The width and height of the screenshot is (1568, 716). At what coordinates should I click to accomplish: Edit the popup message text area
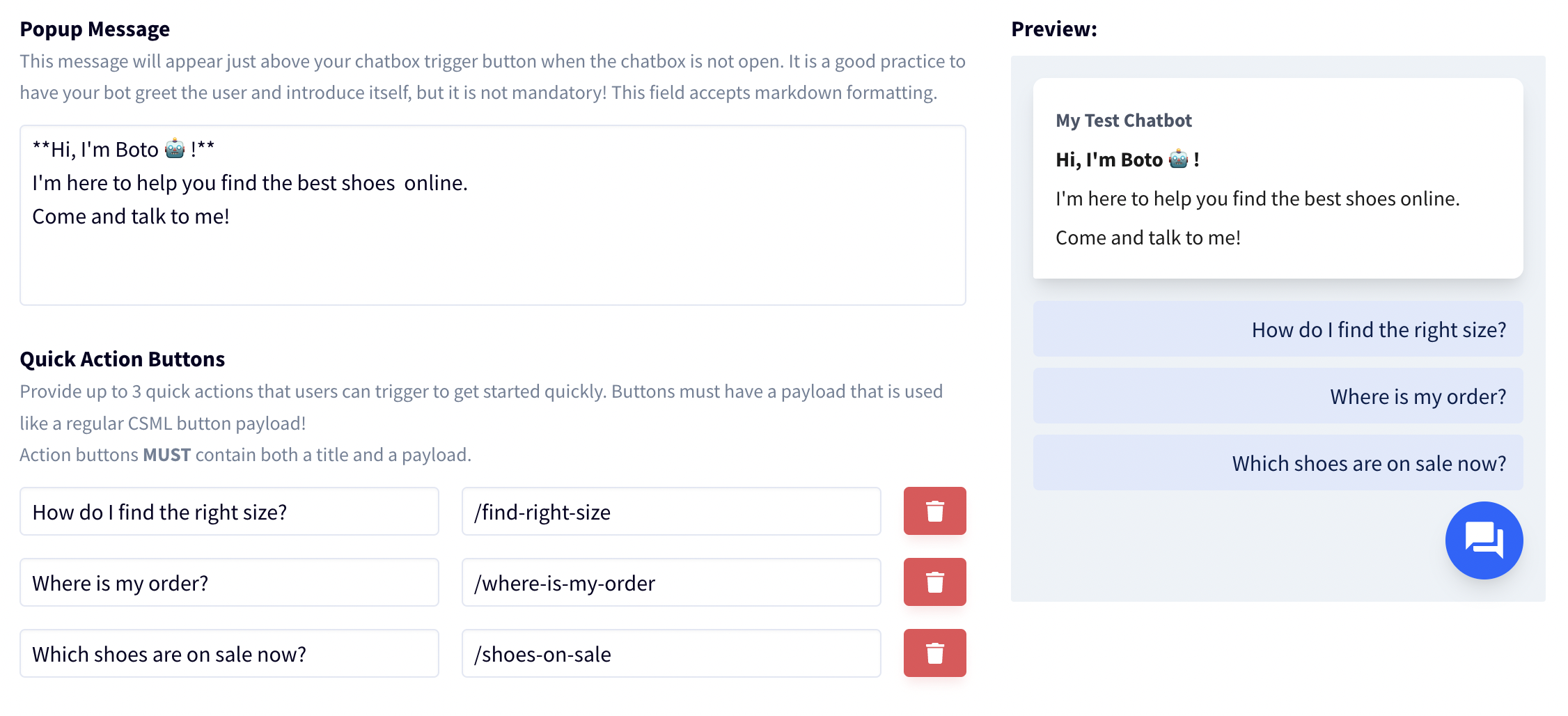tap(493, 215)
